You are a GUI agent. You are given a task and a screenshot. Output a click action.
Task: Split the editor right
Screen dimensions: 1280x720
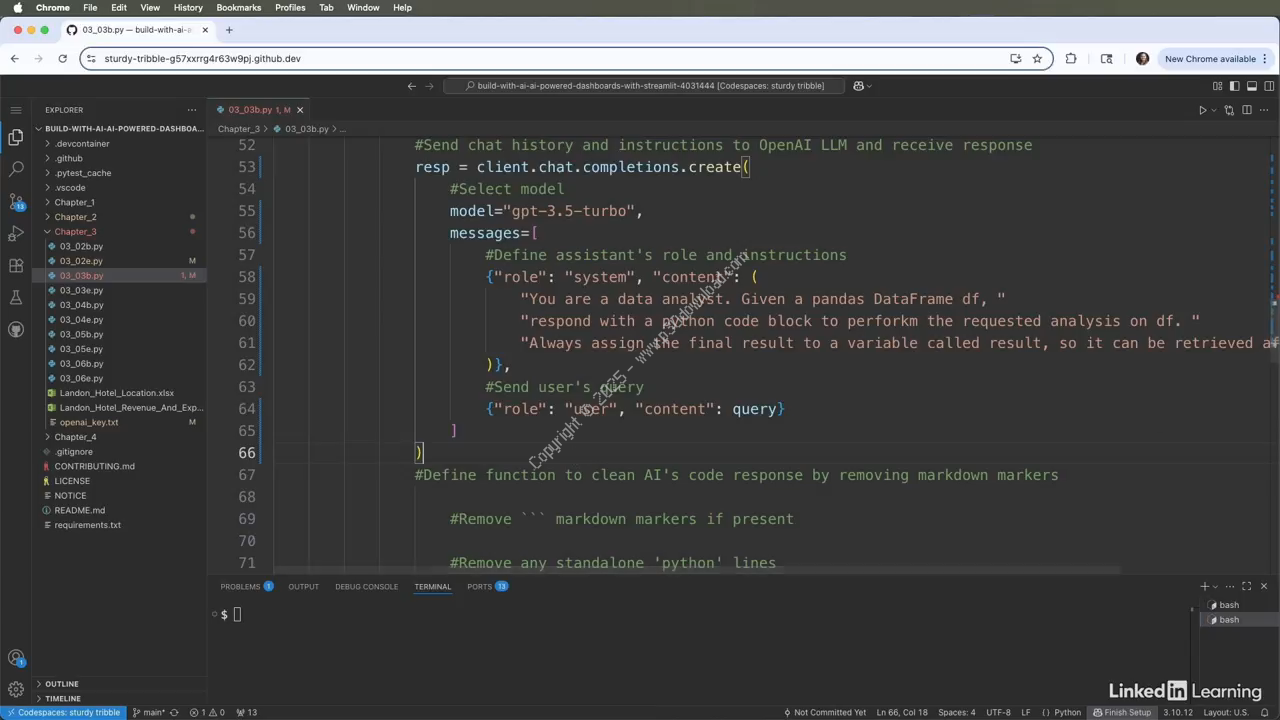[1247, 110]
